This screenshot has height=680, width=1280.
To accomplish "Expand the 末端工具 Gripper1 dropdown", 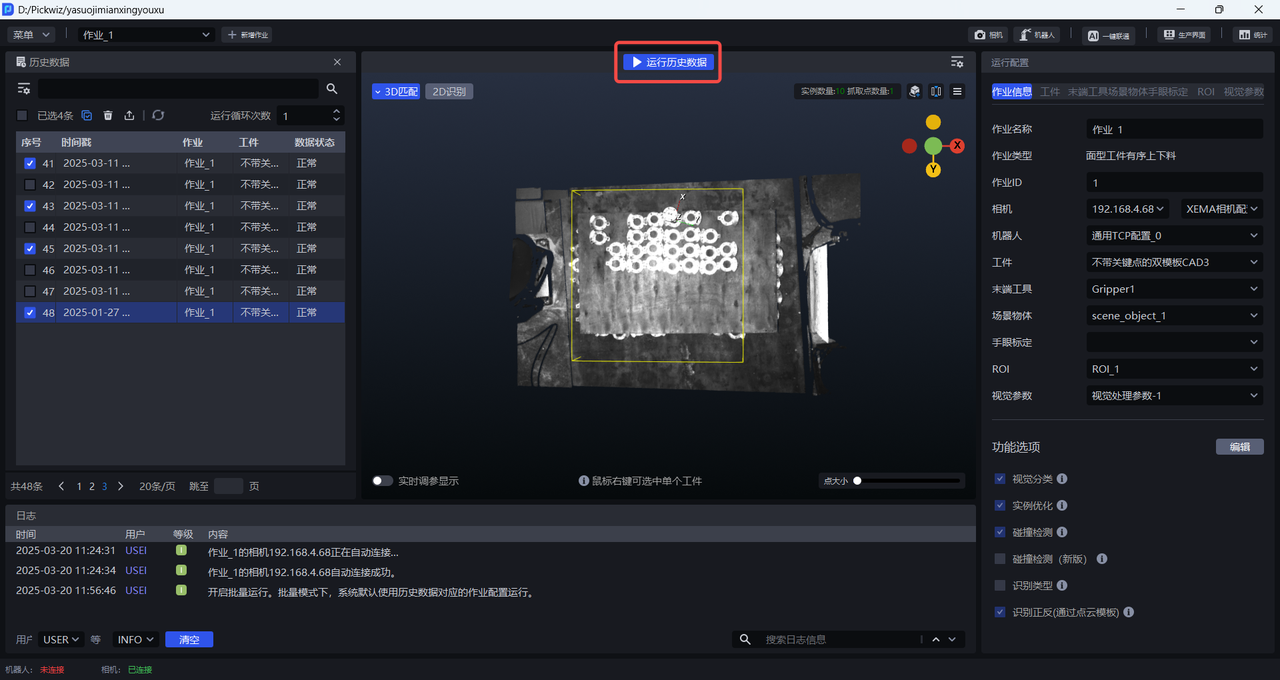I will pyautogui.click(x=1174, y=289).
